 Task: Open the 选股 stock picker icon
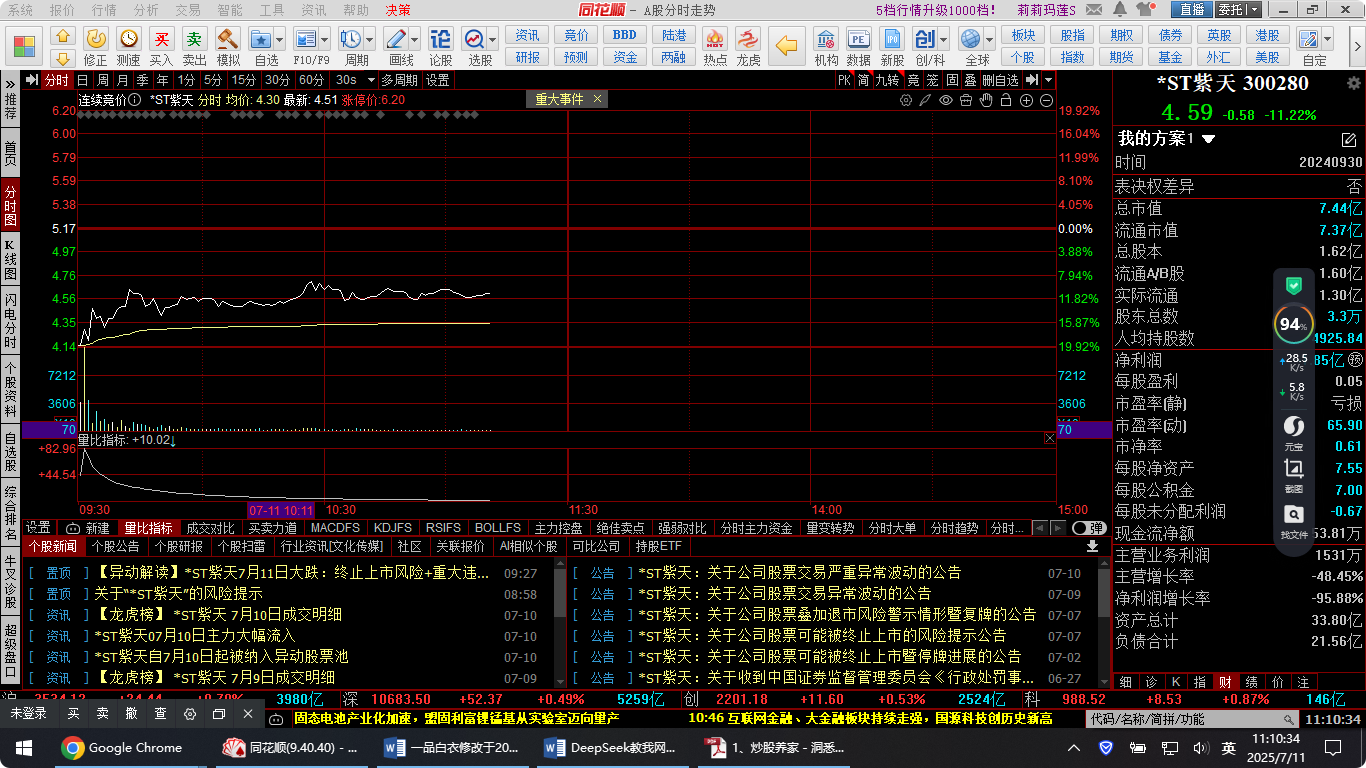pos(473,39)
